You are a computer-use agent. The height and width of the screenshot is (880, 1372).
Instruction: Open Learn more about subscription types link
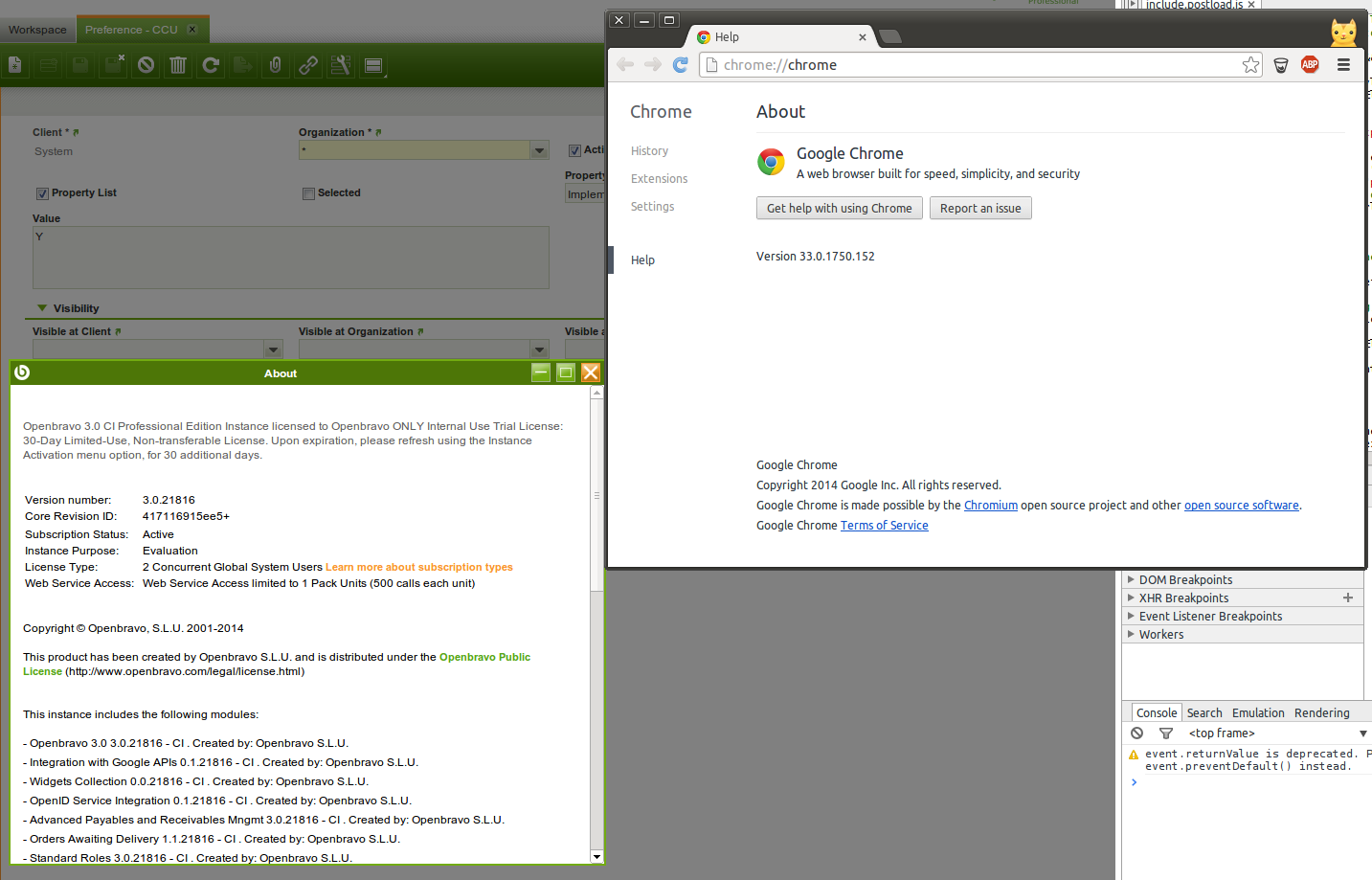click(x=419, y=567)
